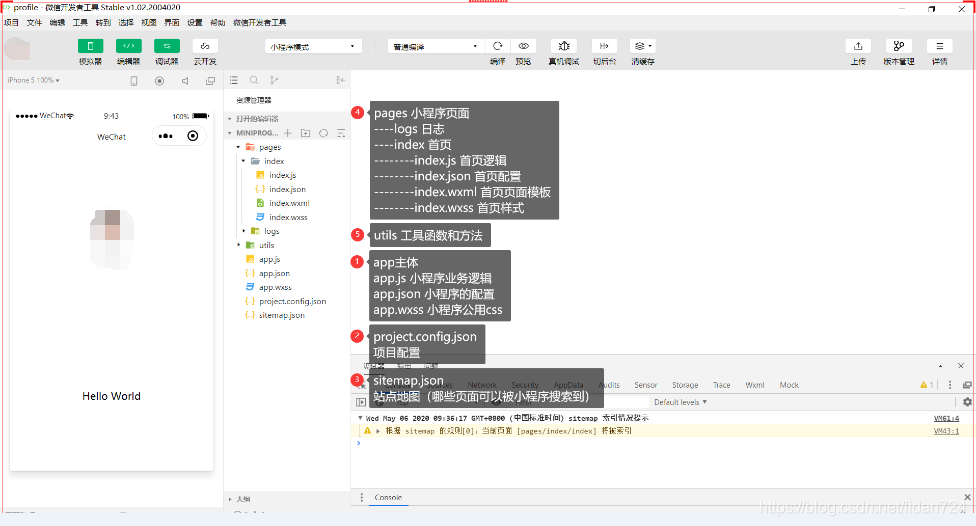The height and width of the screenshot is (526, 976).
Task: Open the 普通编译 compile mode dropdown
Action: [436, 47]
